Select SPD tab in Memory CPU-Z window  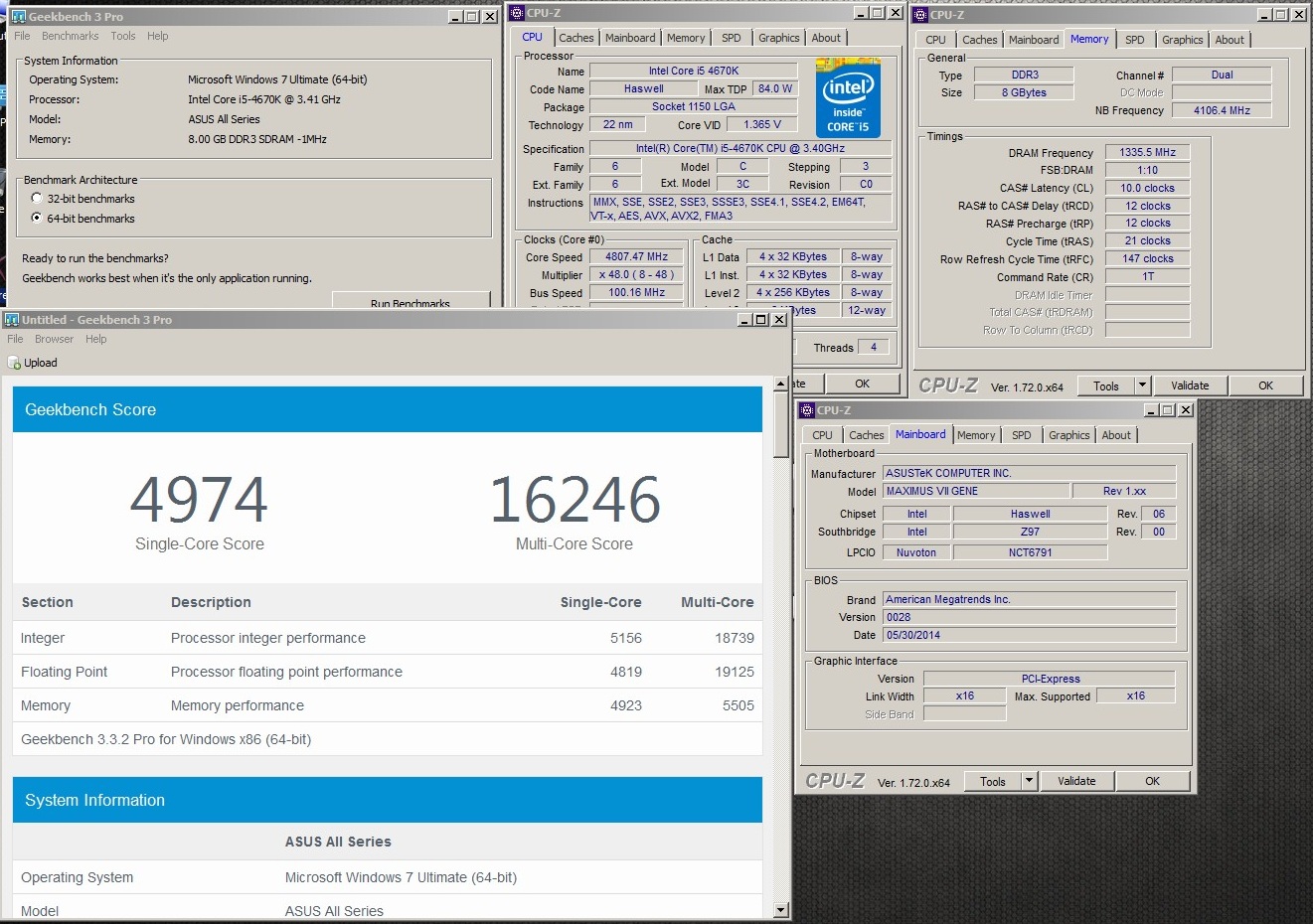click(1135, 40)
